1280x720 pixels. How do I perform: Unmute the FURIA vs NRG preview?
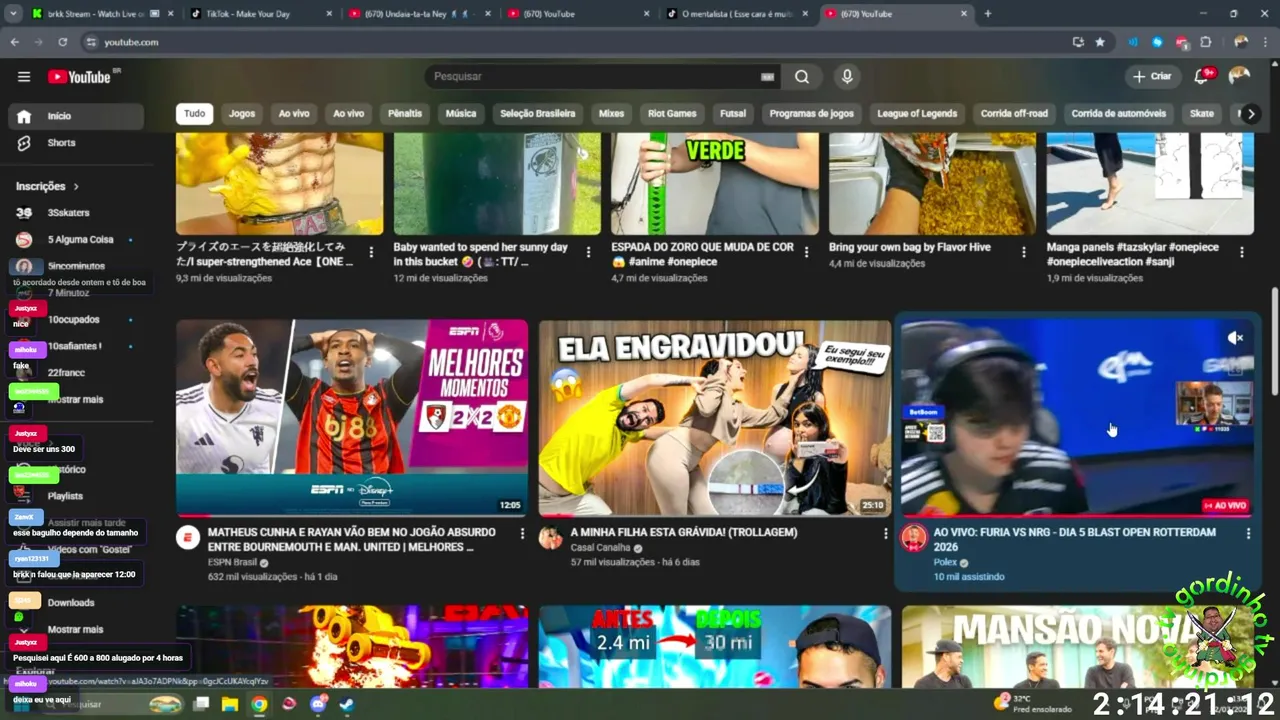click(1236, 338)
